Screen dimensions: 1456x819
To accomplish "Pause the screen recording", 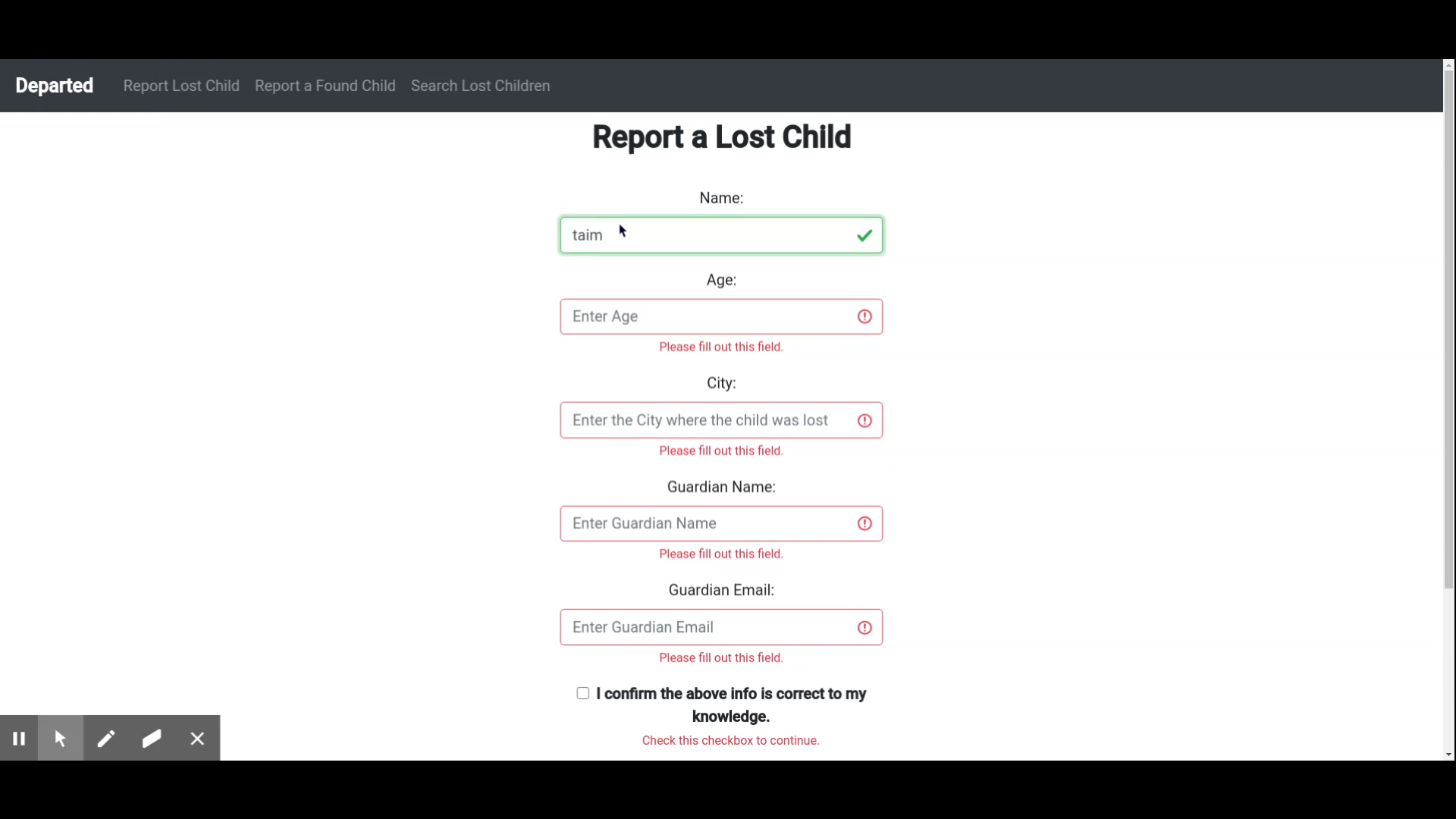I will point(19,738).
